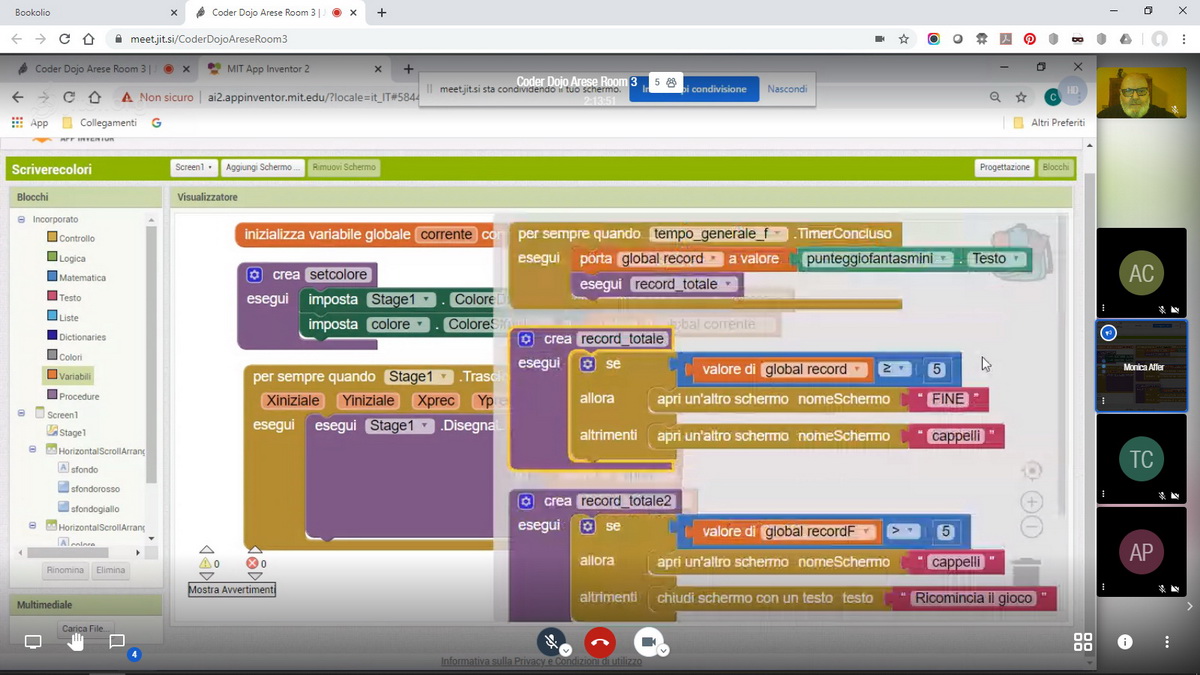This screenshot has height=675, width=1200.
Task: Switch to Progettazione view
Action: [x=1004, y=168]
